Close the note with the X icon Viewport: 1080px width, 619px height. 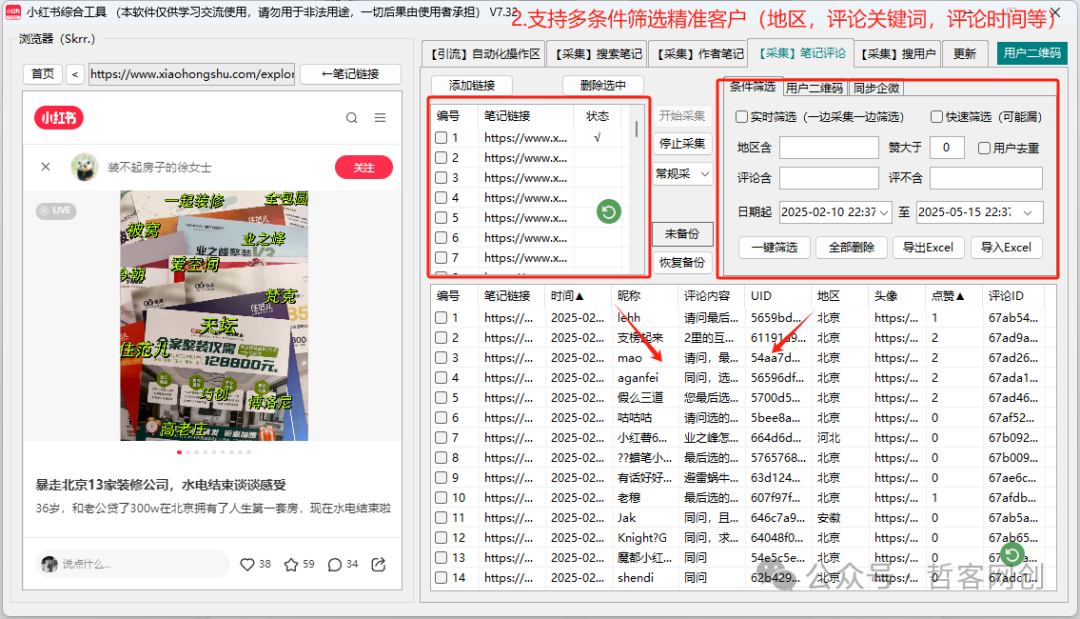[45, 167]
